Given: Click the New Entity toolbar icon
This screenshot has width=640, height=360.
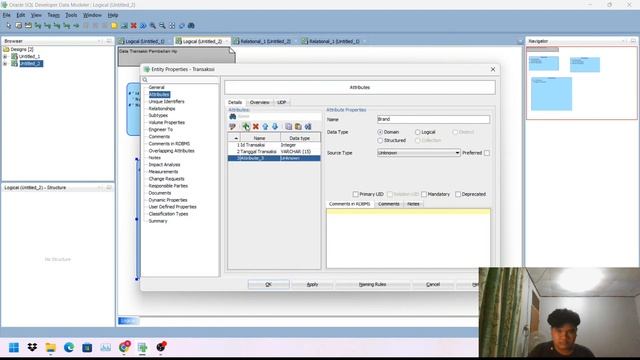Looking at the screenshot, I should coord(18,26).
